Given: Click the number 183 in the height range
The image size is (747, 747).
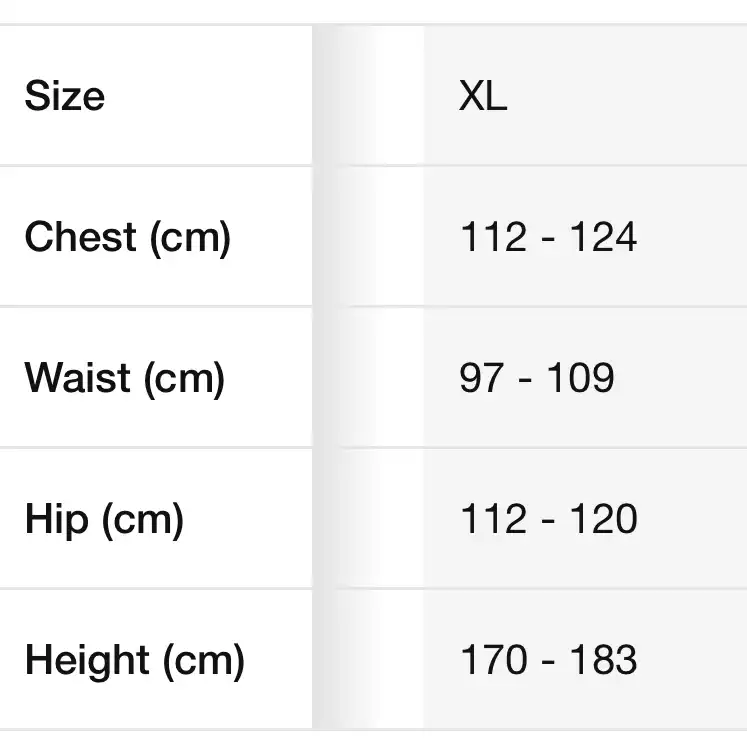Looking at the screenshot, I should tap(603, 661).
